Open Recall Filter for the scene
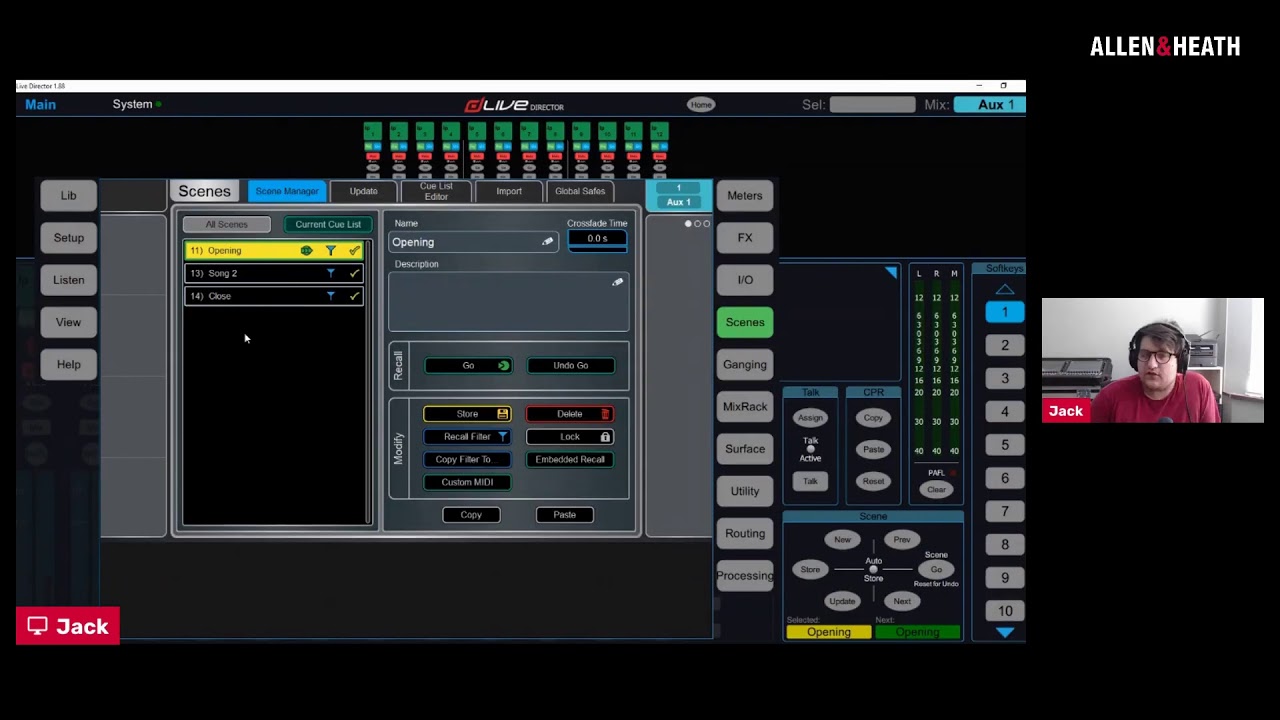 point(467,437)
